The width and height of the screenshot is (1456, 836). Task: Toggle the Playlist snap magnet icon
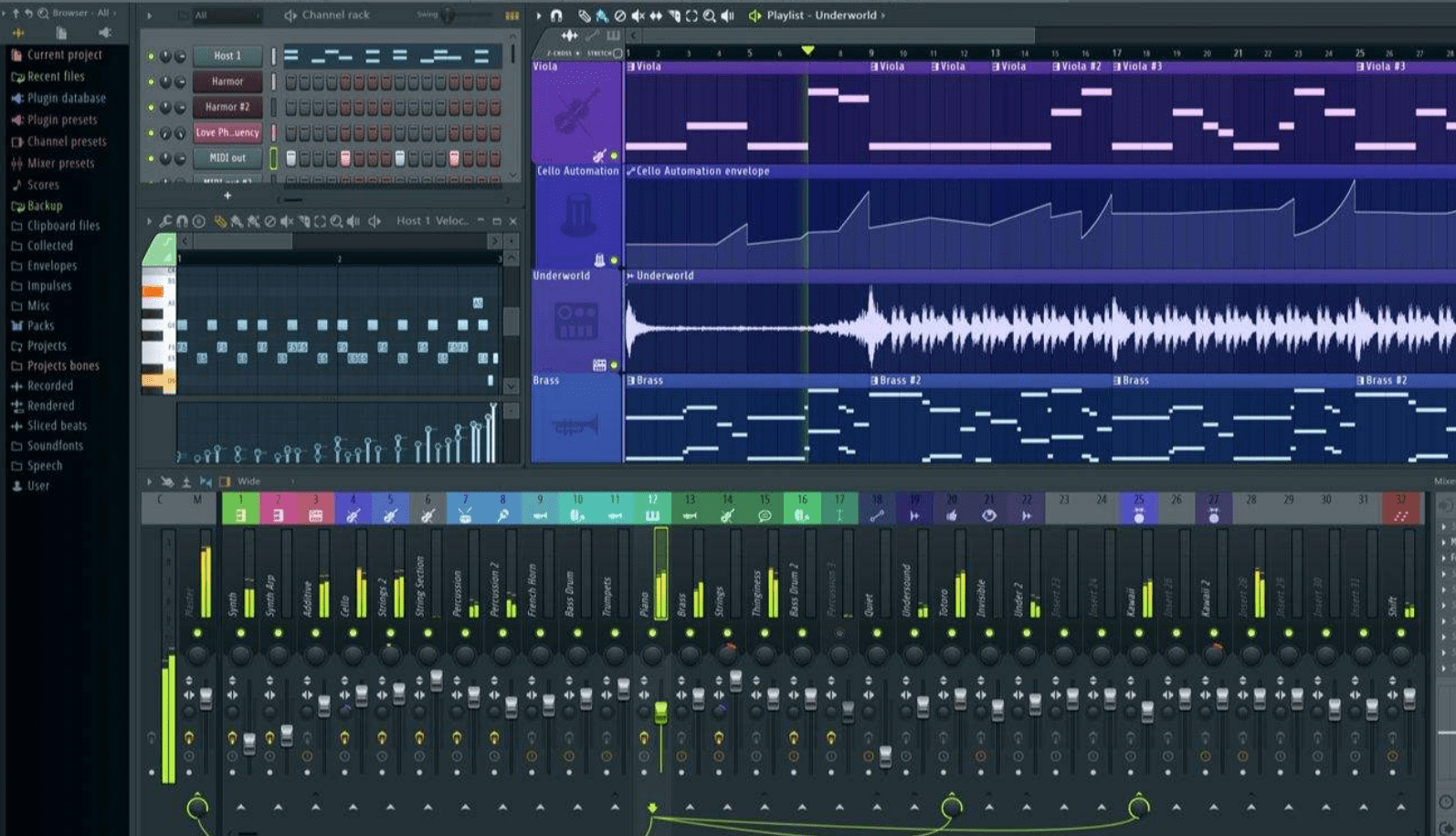tap(555, 16)
